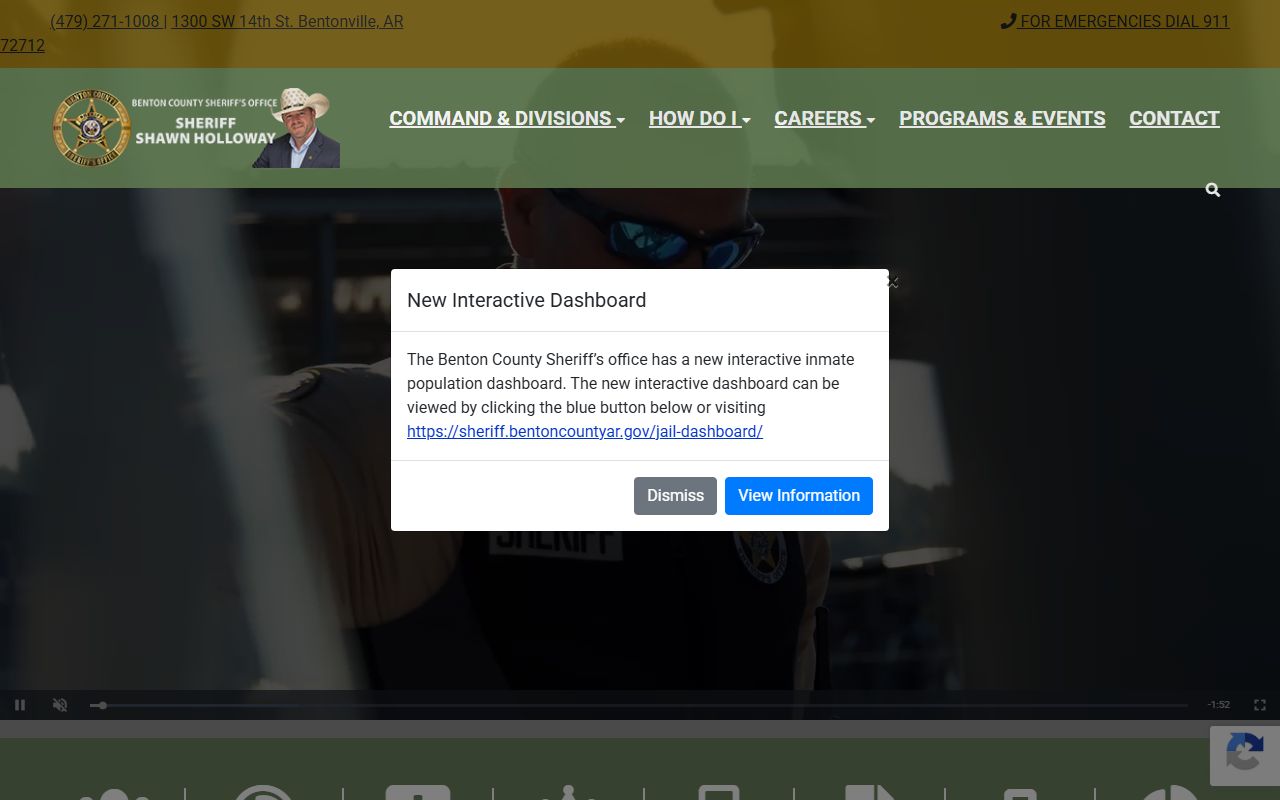Click the search magnifier icon
The width and height of the screenshot is (1280, 800).
click(1212, 190)
